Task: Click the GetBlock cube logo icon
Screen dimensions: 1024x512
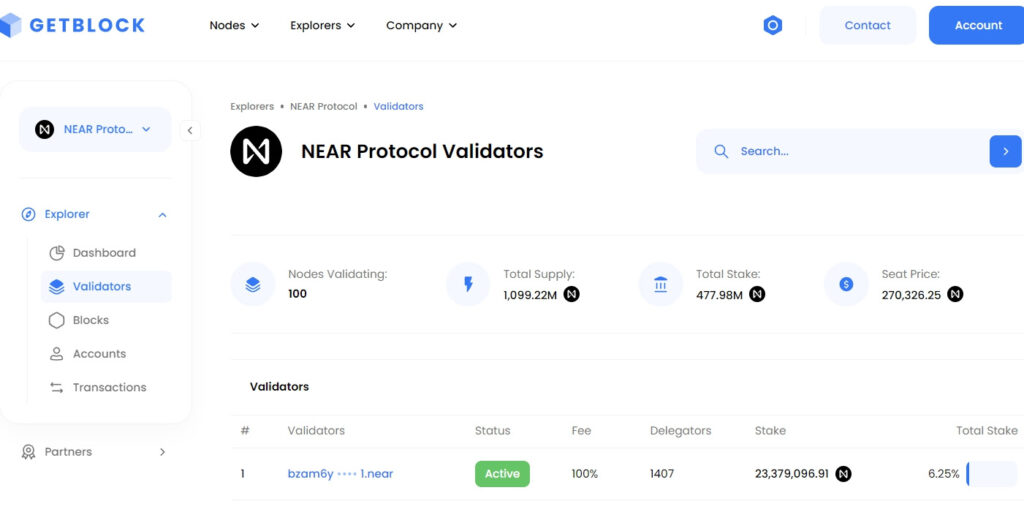Action: pyautogui.click(x=11, y=25)
